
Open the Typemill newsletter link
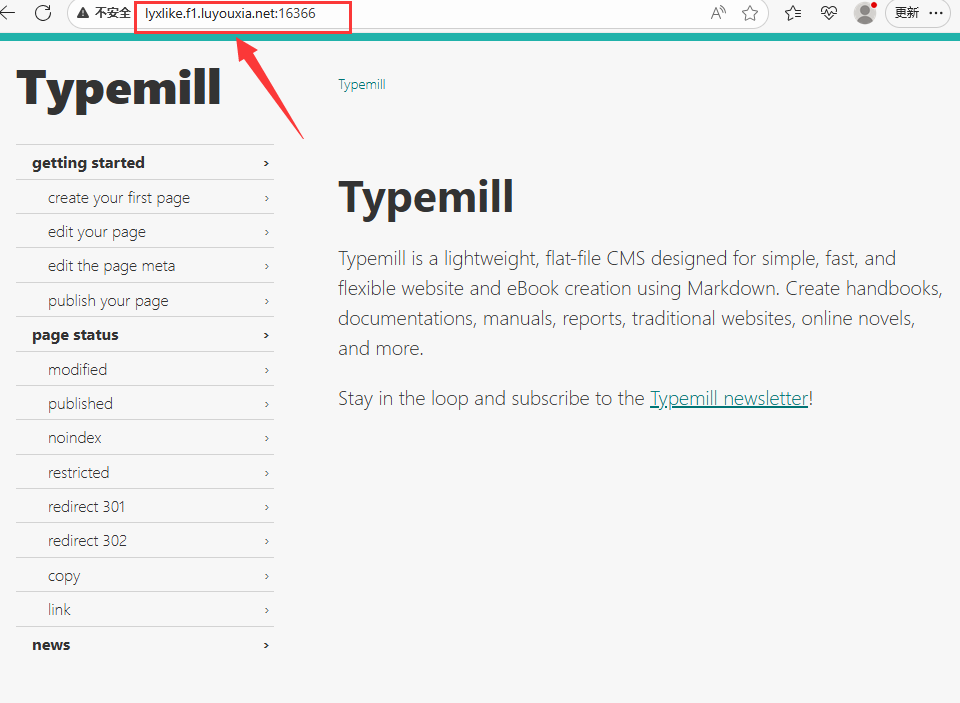pyautogui.click(x=729, y=399)
